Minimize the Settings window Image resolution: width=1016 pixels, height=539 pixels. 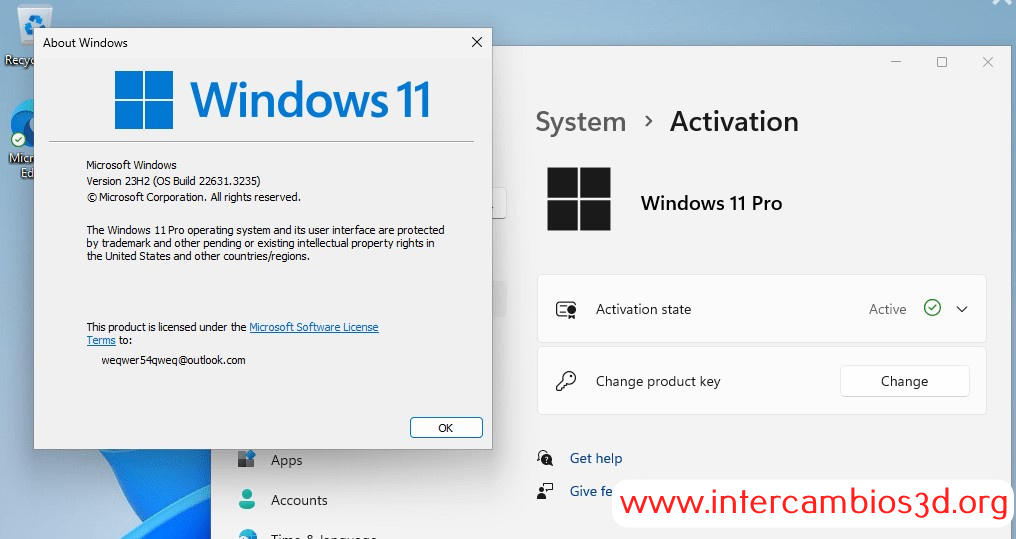tap(896, 62)
